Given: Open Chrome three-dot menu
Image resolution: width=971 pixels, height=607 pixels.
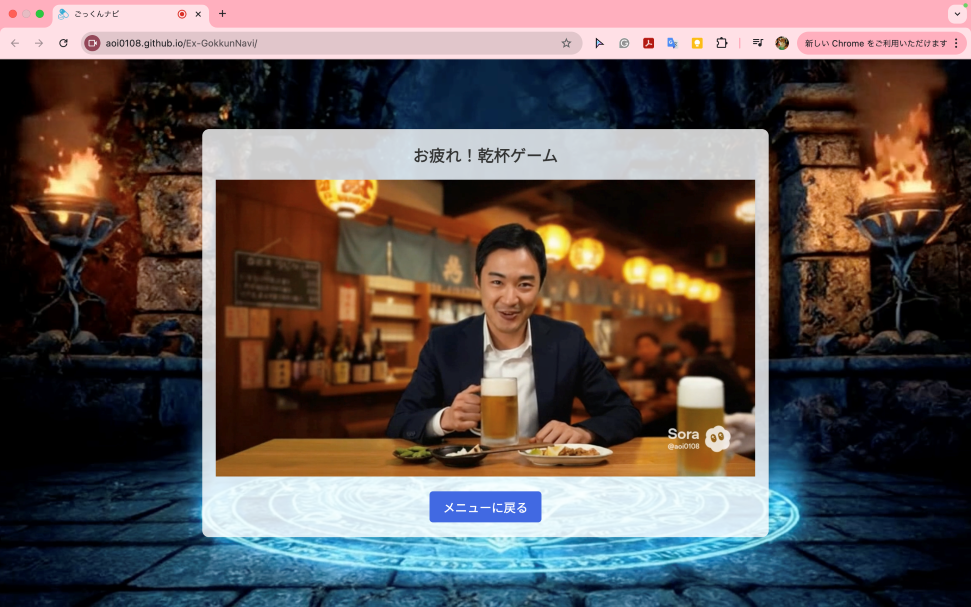Looking at the screenshot, I should click(x=956, y=43).
